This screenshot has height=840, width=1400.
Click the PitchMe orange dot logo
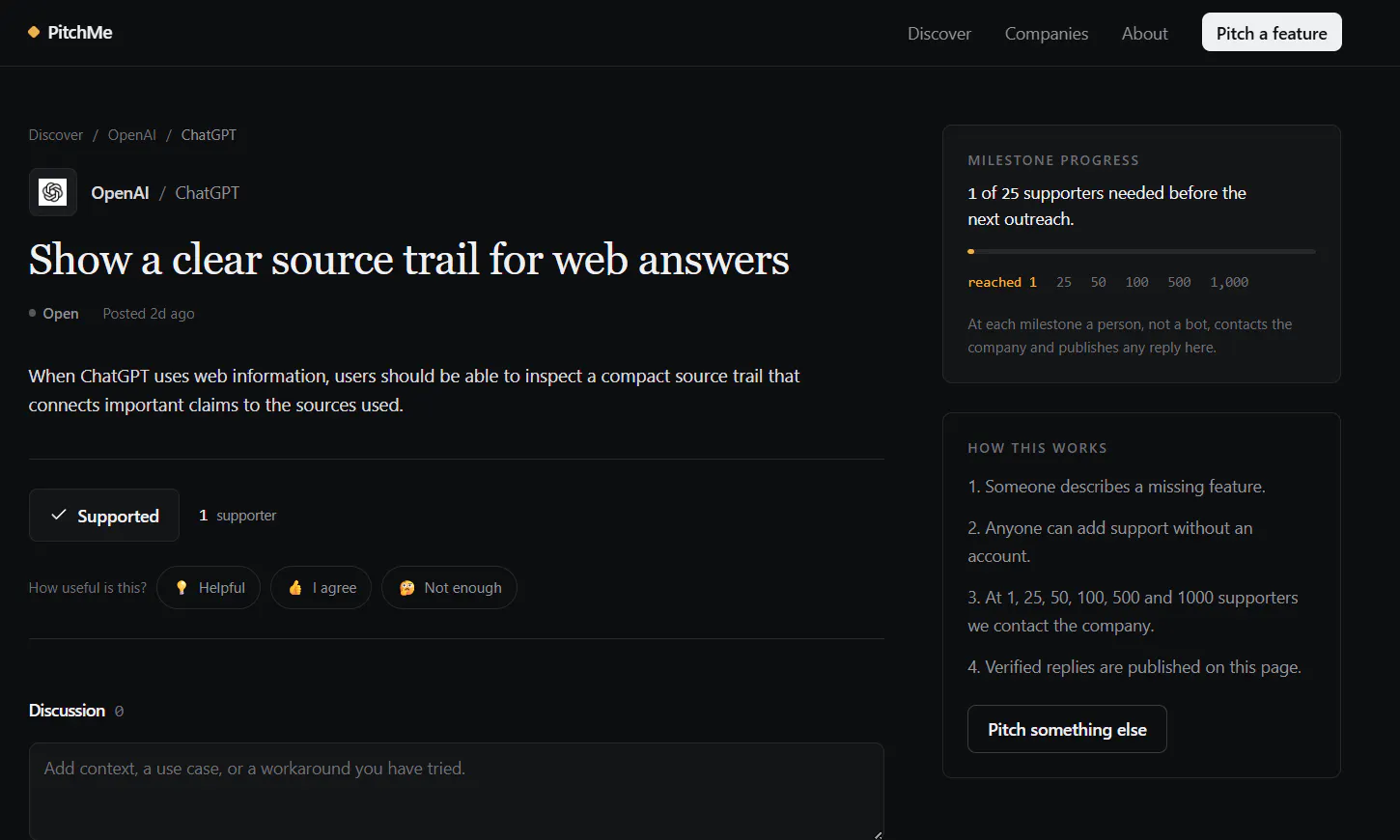[34, 32]
